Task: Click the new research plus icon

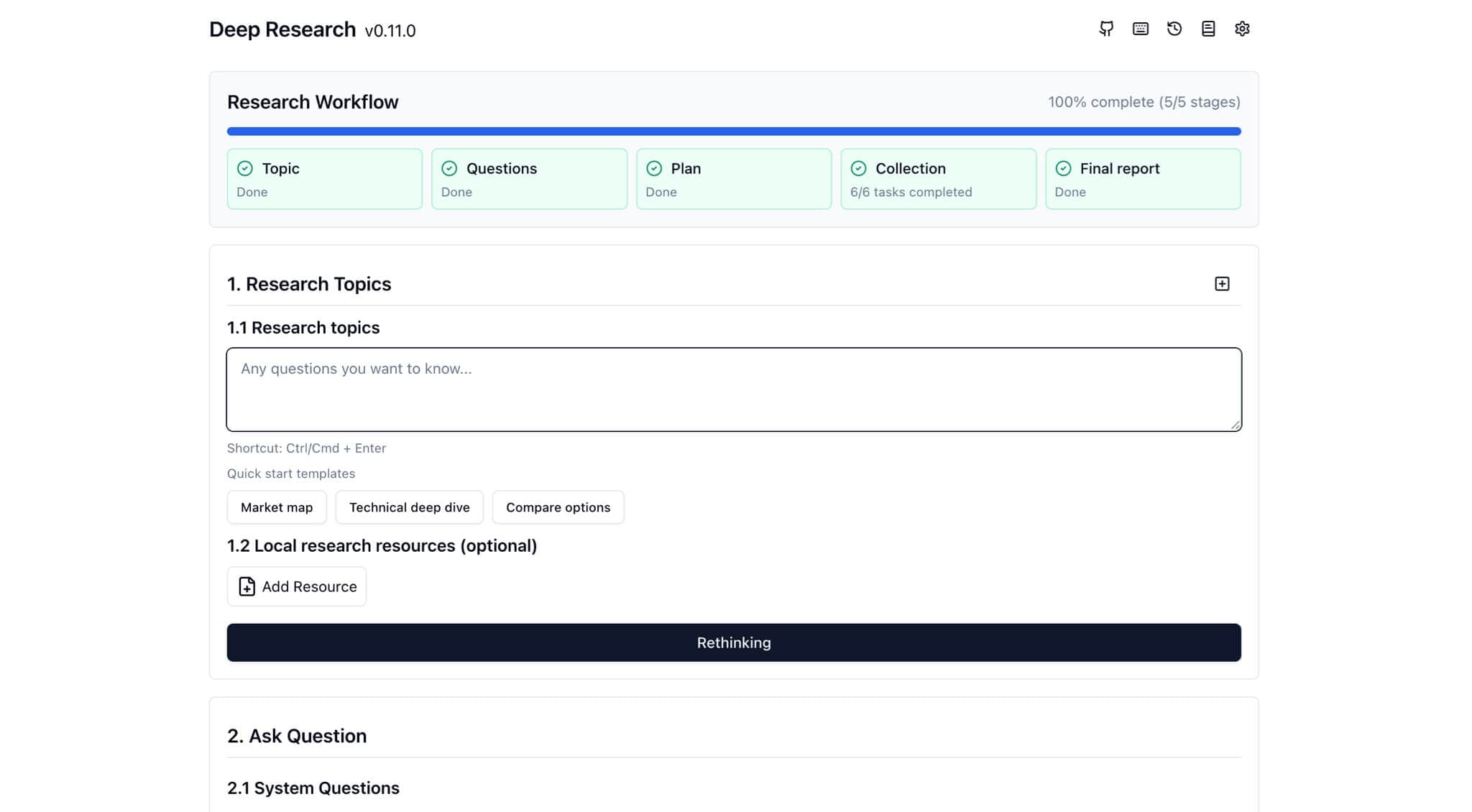Action: [1222, 284]
